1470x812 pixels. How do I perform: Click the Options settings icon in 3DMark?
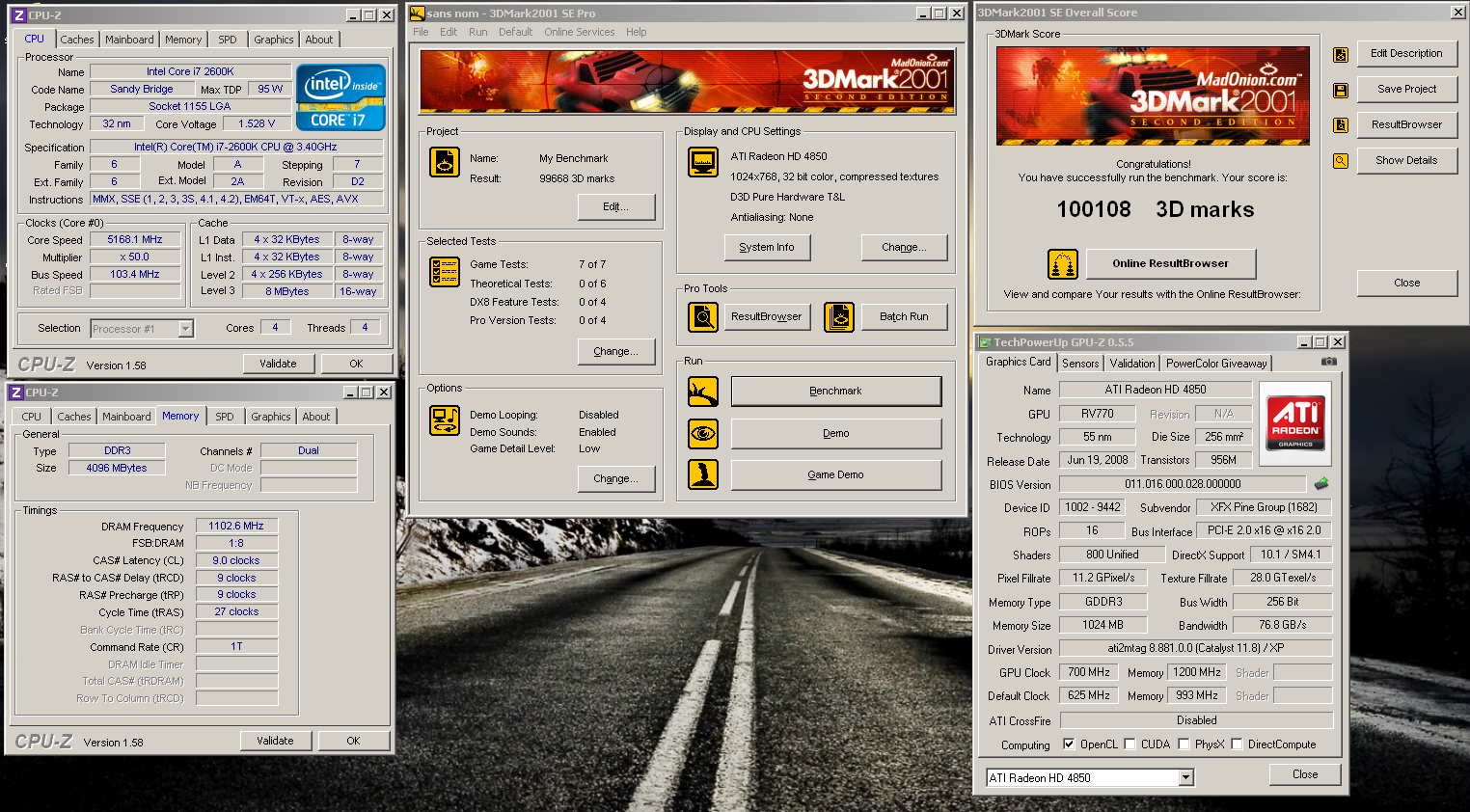point(445,420)
